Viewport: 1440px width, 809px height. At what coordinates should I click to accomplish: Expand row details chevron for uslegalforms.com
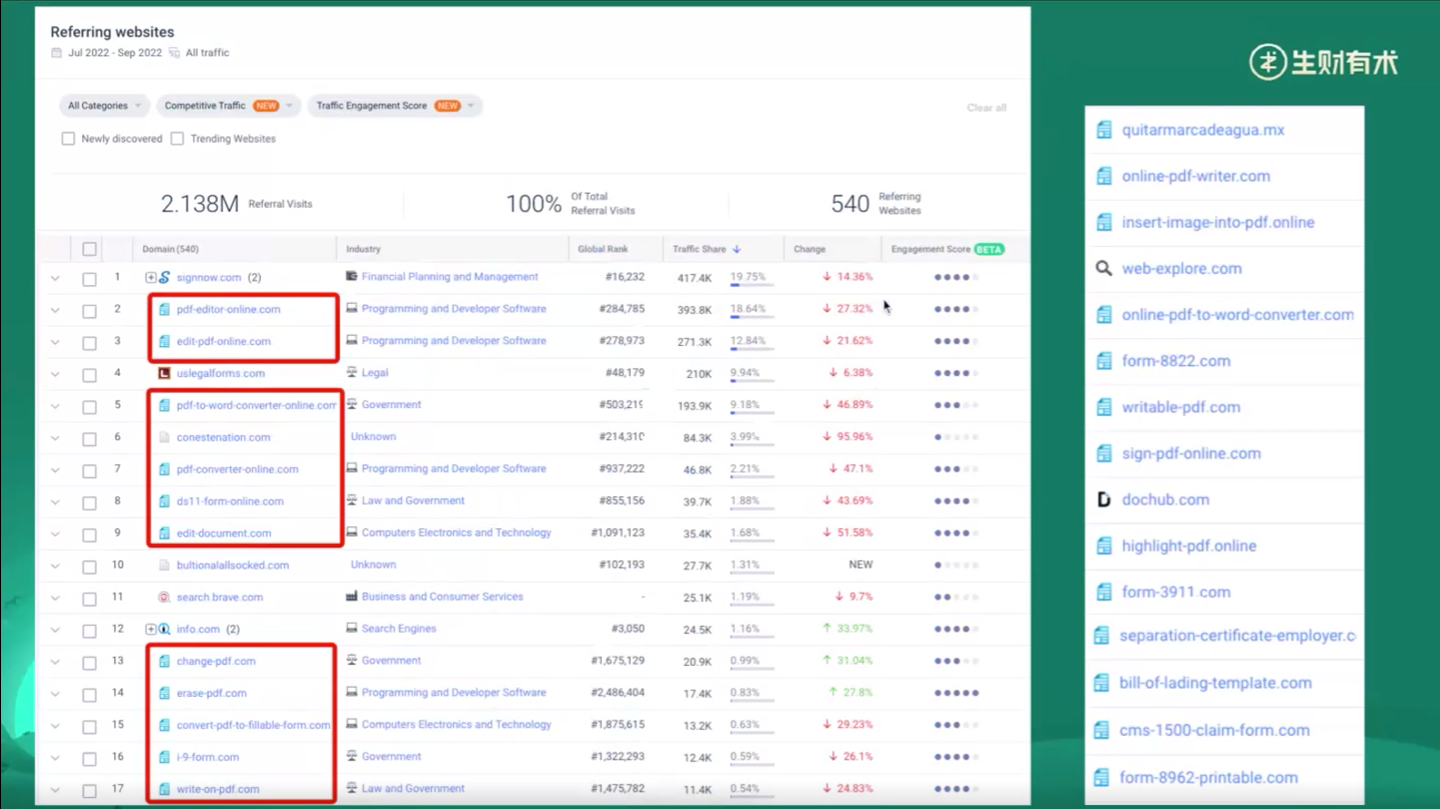(x=55, y=374)
